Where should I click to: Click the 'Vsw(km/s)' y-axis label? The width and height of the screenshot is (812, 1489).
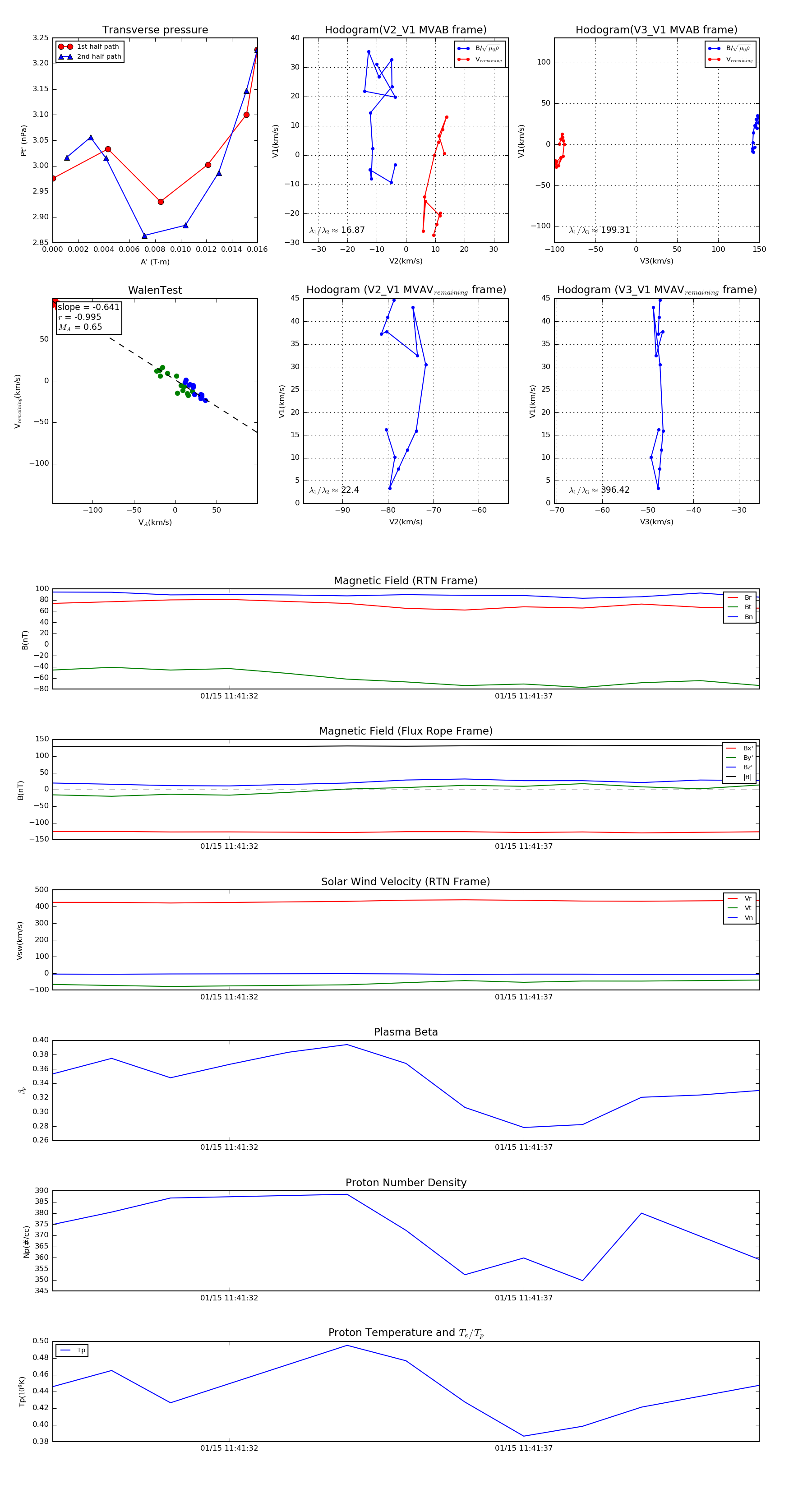pyautogui.click(x=20, y=940)
